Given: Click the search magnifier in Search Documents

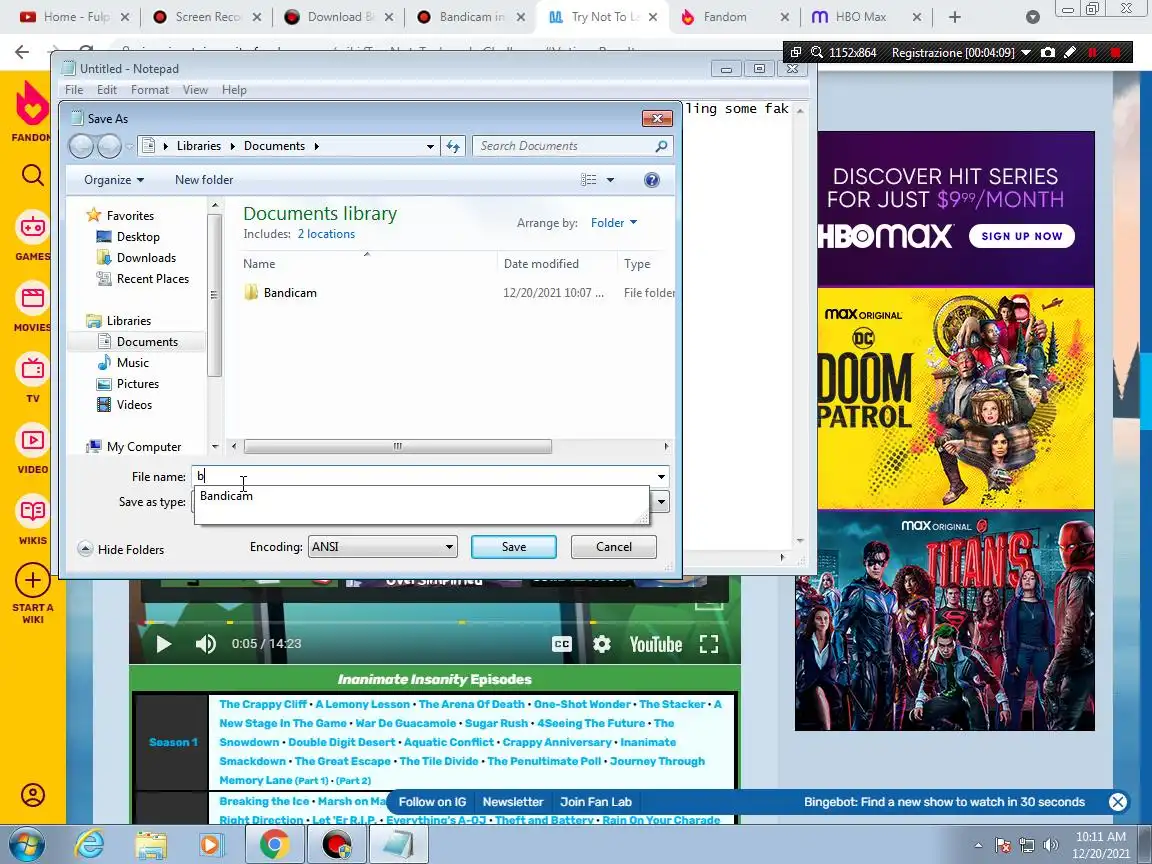Looking at the screenshot, I should click(x=661, y=146).
